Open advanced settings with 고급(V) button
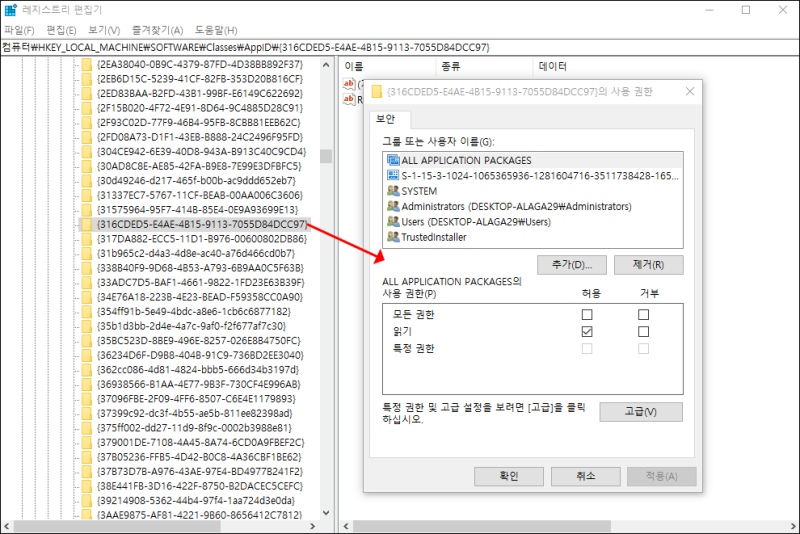 [x=641, y=412]
